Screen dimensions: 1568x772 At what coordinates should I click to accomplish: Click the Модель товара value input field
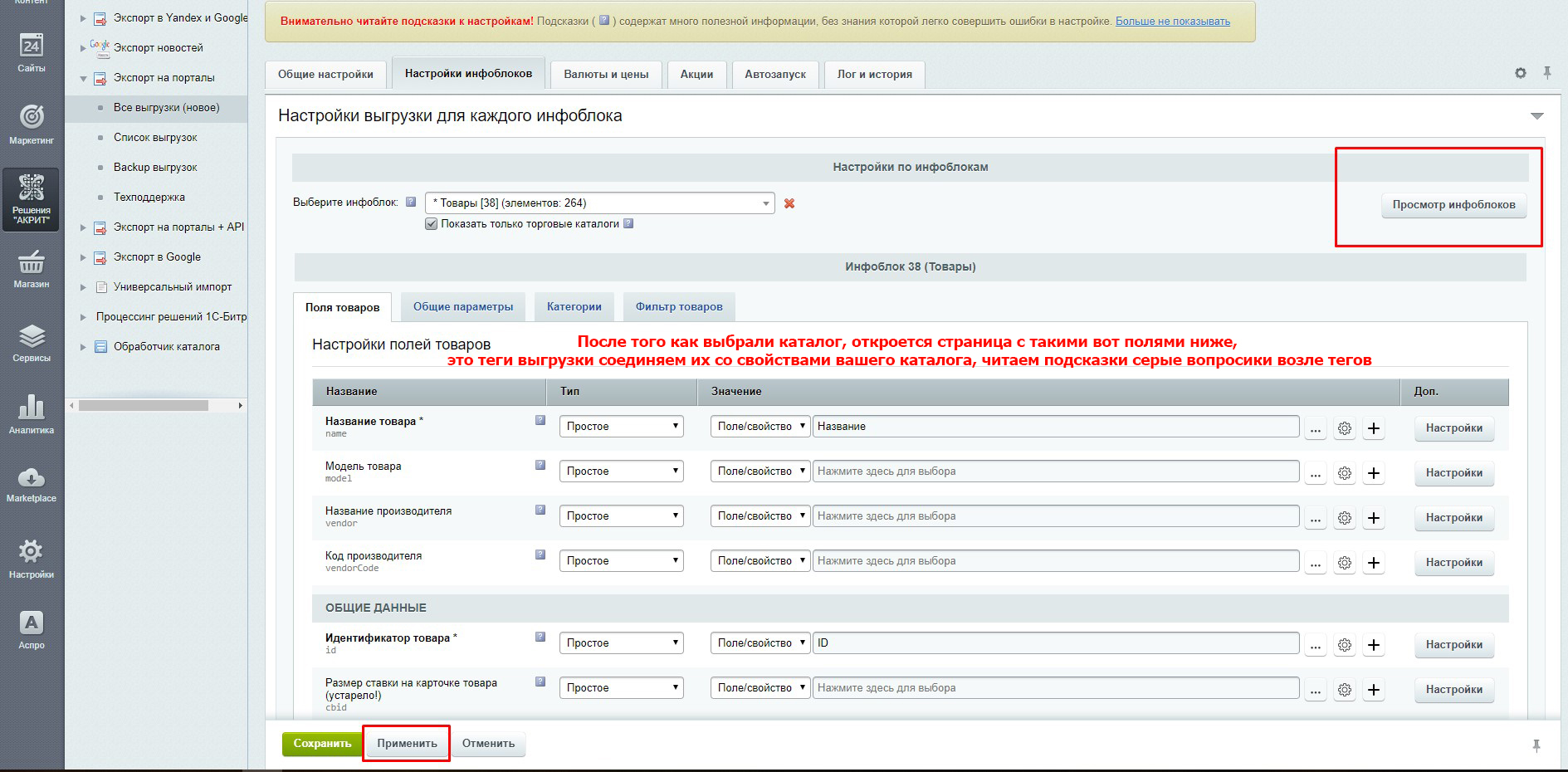[1055, 472]
